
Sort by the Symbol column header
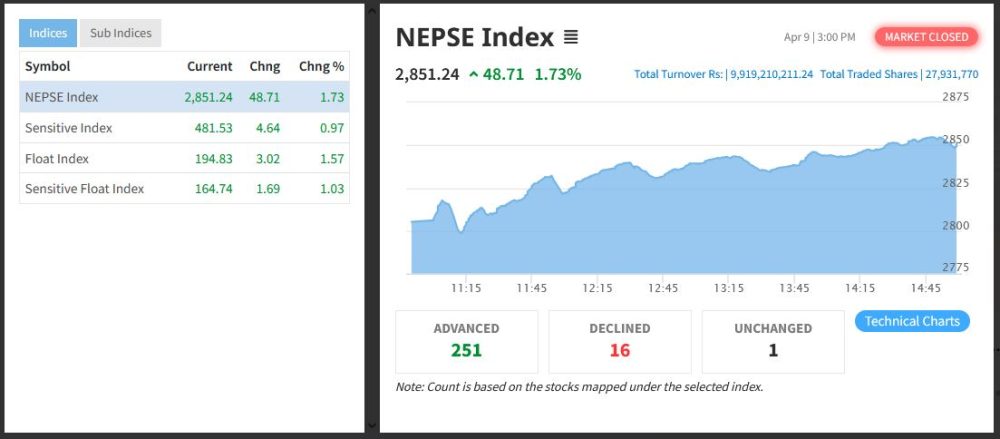pyautogui.click(x=48, y=66)
